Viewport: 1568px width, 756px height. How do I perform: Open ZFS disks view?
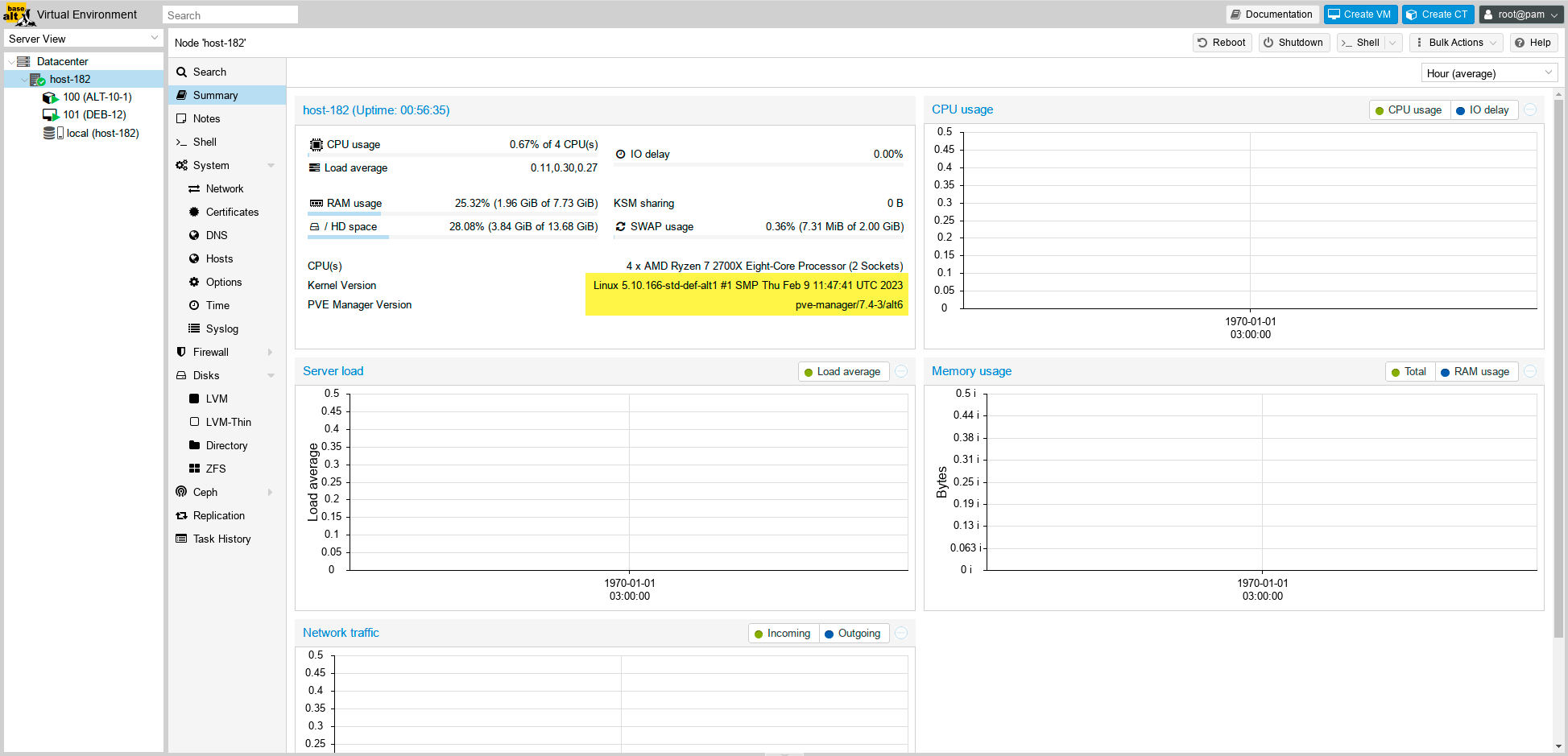(216, 469)
